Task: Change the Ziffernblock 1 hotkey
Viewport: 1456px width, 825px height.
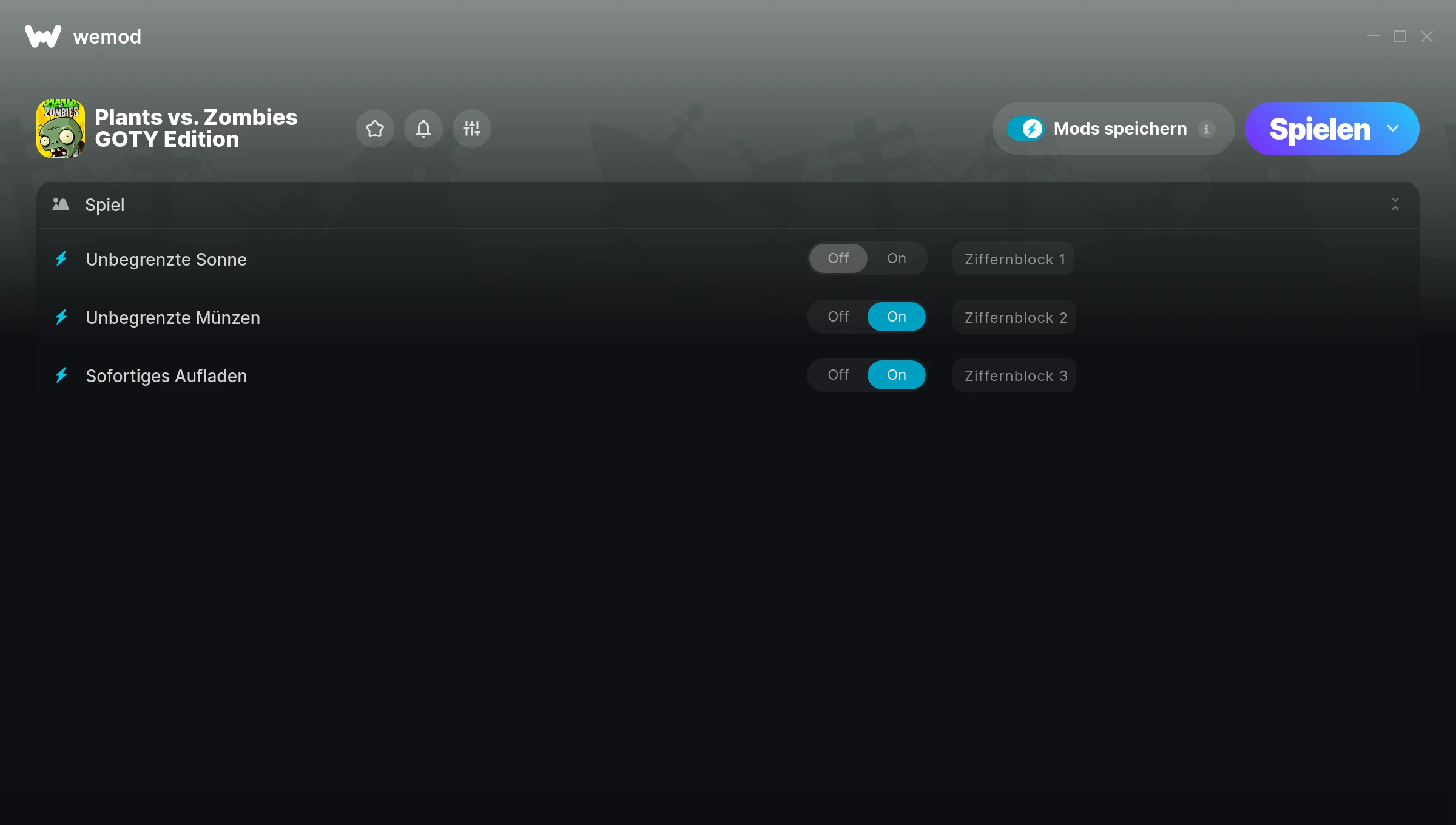Action: coord(1013,259)
